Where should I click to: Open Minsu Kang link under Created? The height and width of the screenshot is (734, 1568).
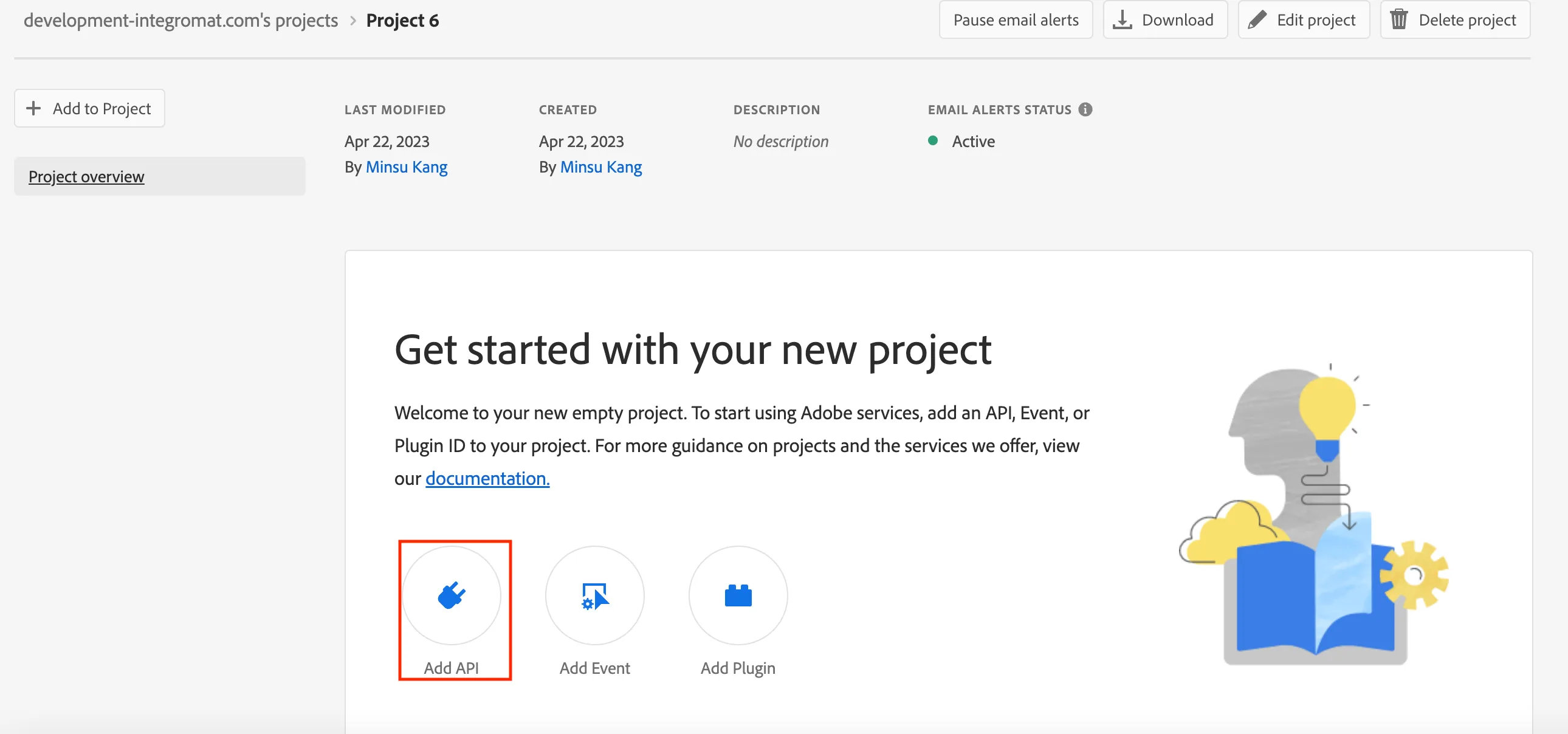point(601,166)
